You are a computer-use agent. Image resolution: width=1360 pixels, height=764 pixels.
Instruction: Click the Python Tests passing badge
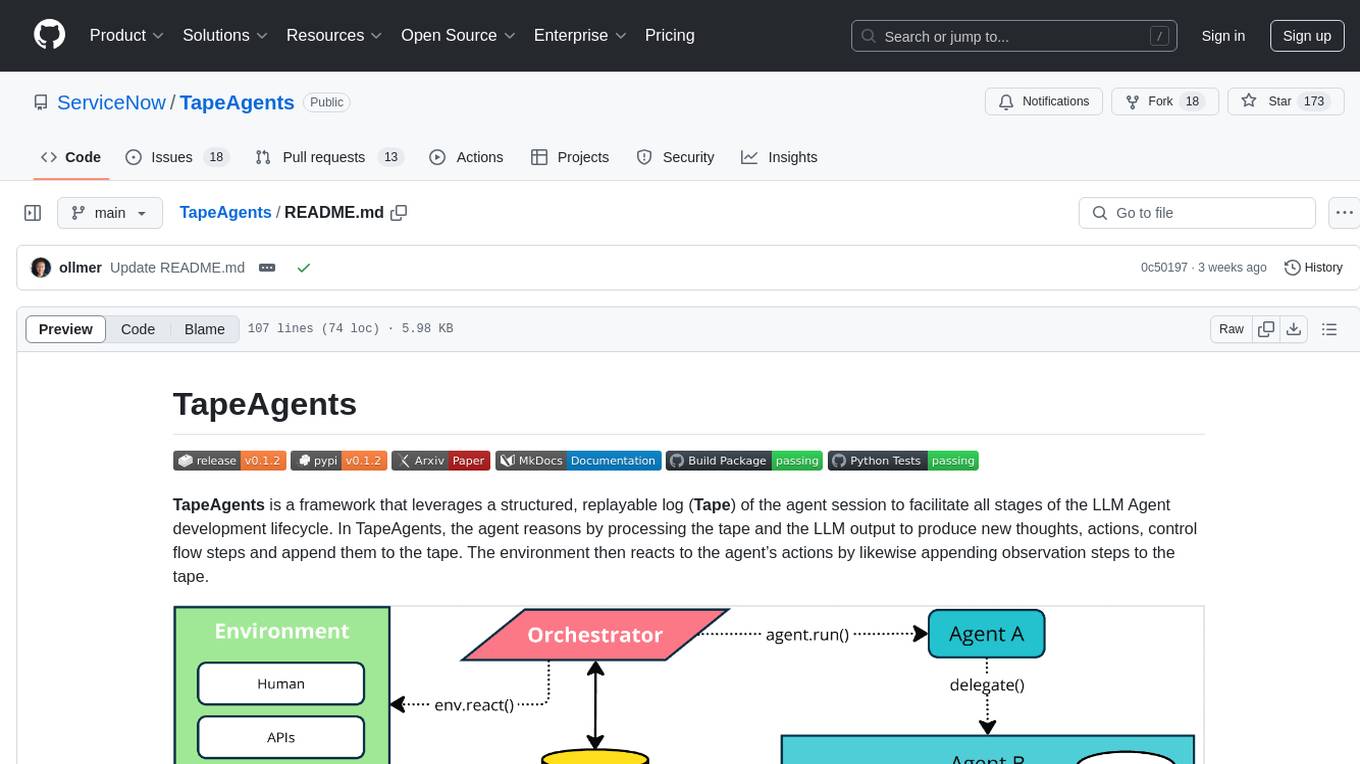904,460
